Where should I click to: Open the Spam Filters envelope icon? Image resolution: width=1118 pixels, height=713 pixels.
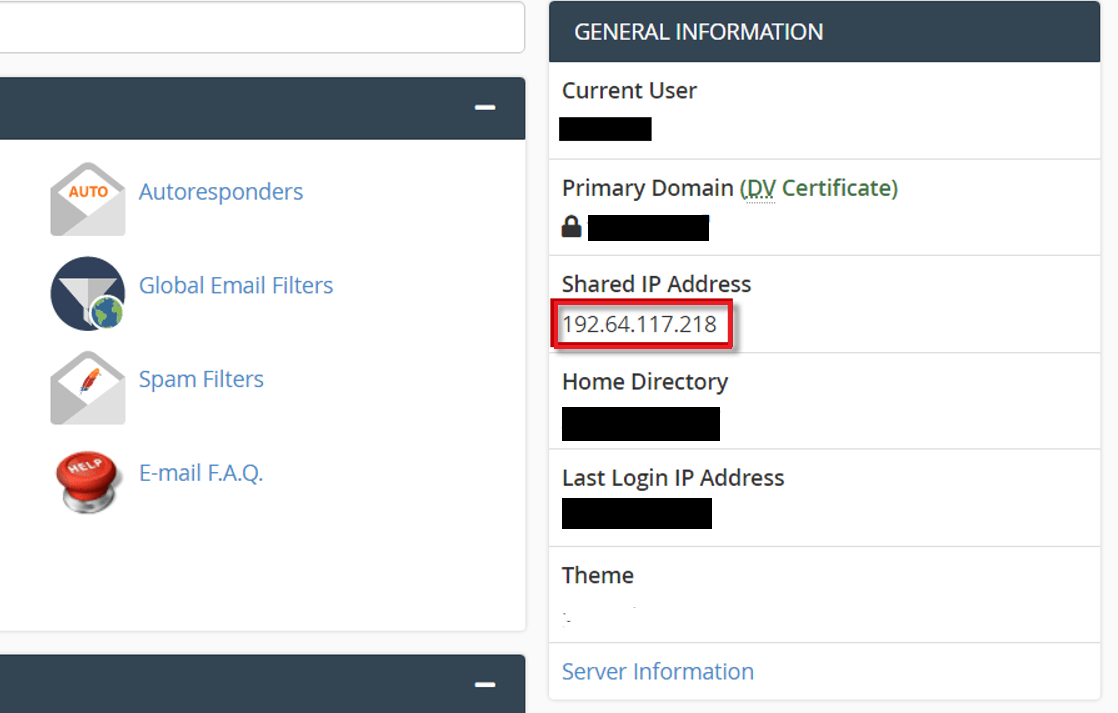point(88,387)
